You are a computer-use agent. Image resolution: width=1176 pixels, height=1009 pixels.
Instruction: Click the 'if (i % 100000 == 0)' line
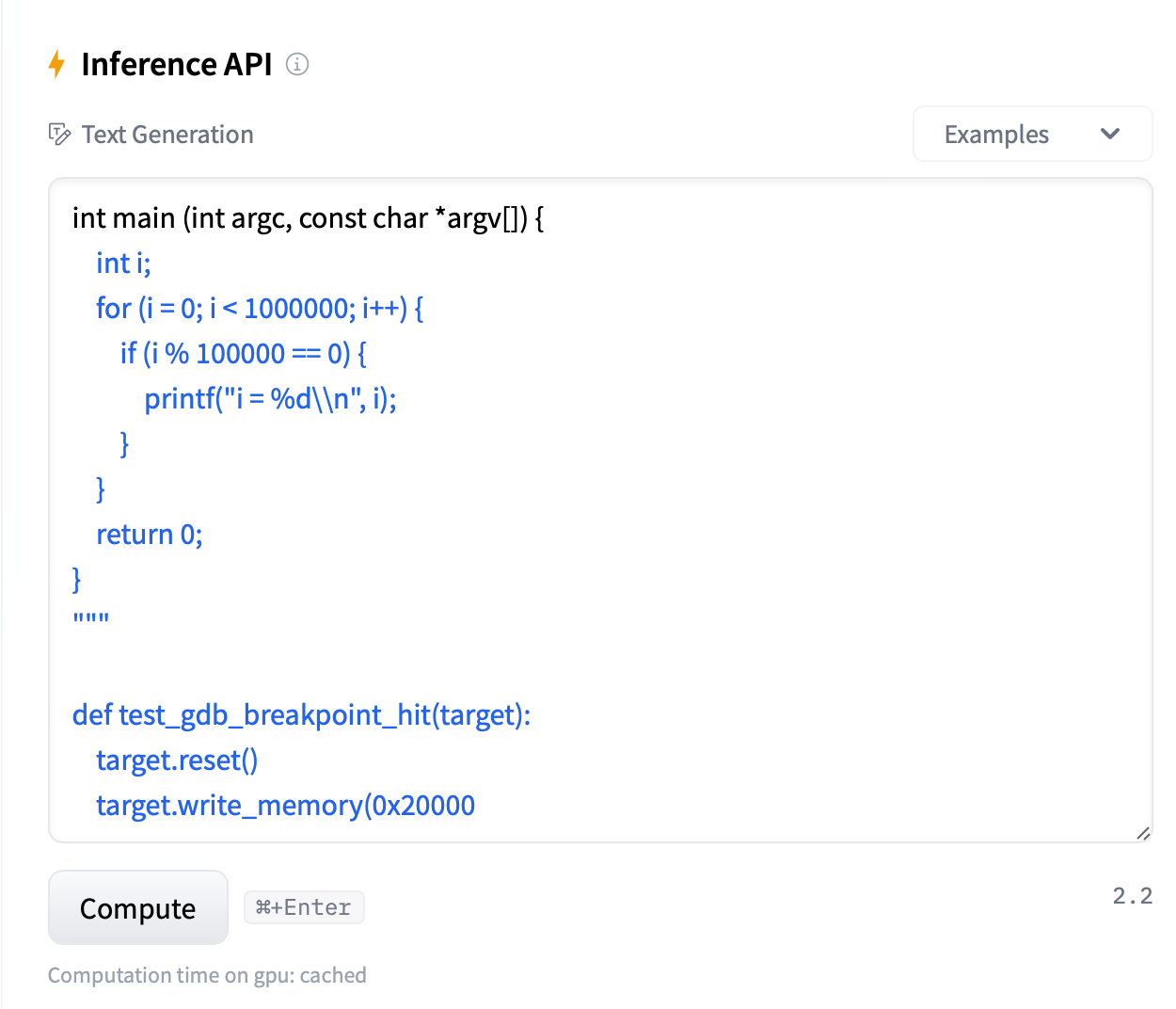[243, 354]
